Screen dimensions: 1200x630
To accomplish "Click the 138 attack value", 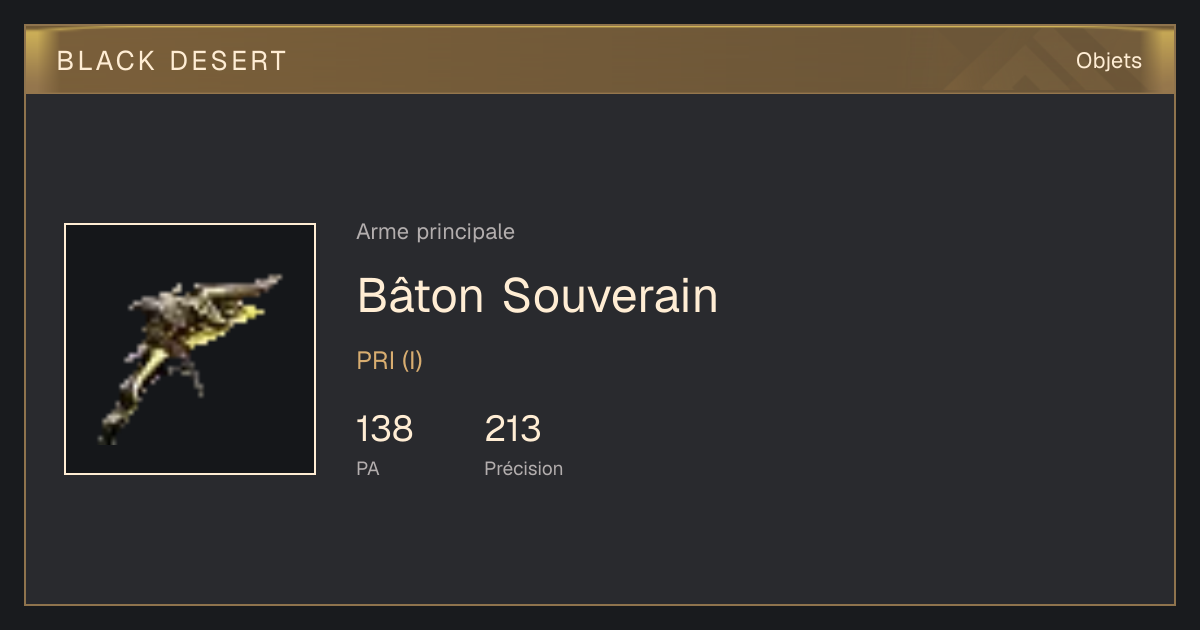I will [x=384, y=429].
